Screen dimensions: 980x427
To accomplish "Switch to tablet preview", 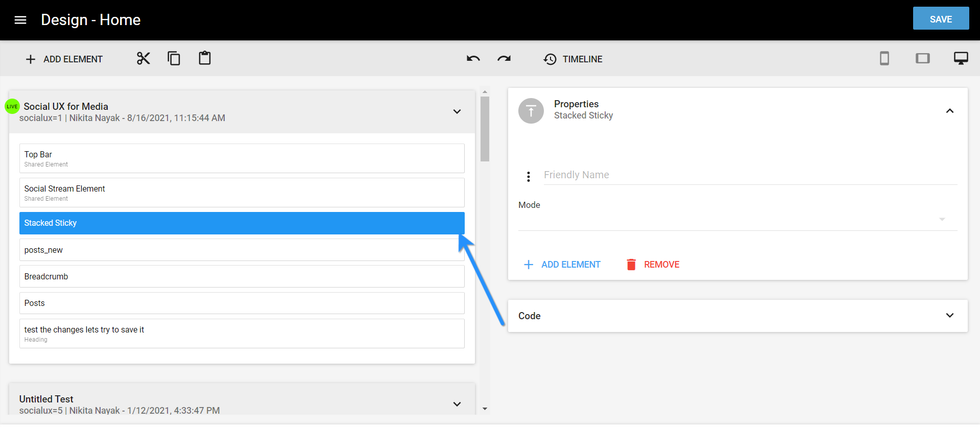I will point(922,59).
